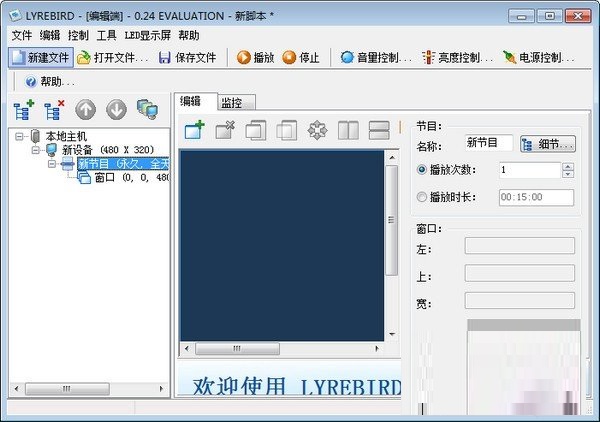This screenshot has height=422, width=600.
Task: Increase 播放次数 with the up arrow
Action: [568, 166]
